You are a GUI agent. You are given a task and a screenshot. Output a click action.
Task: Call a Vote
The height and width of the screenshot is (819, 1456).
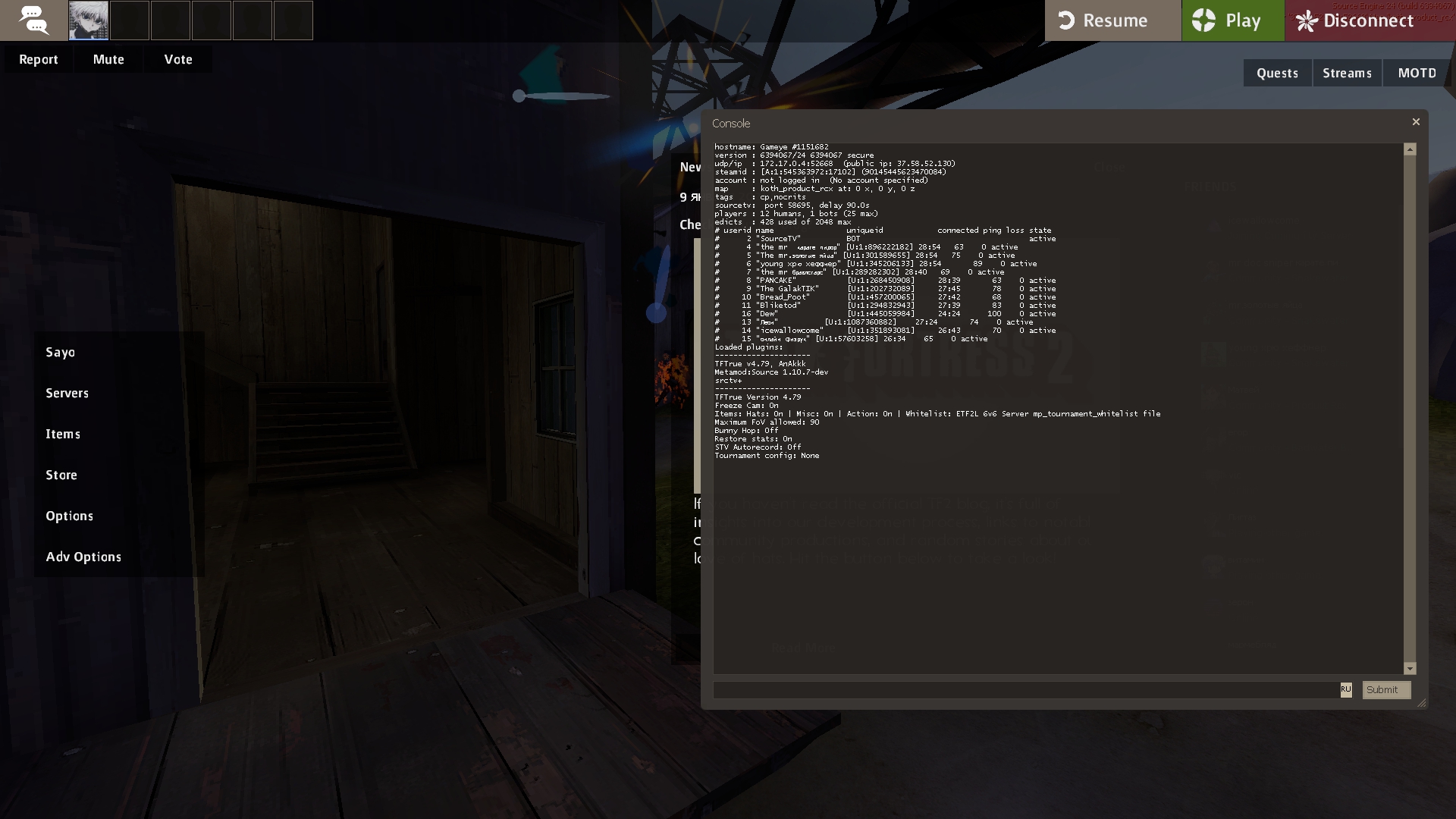click(x=178, y=59)
